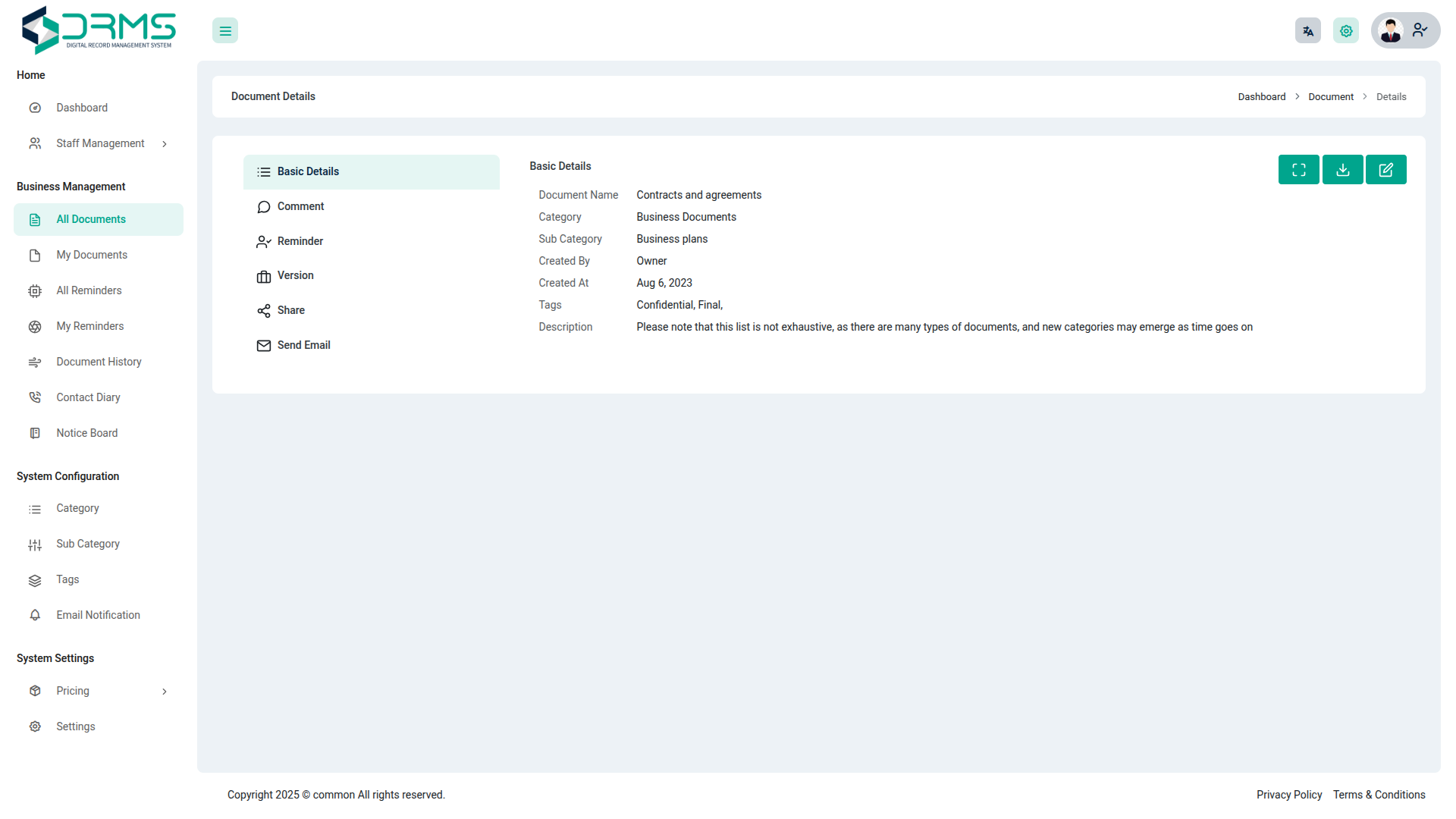The width and height of the screenshot is (1456, 819).
Task: Click the DRMS logo
Action: coord(99,30)
